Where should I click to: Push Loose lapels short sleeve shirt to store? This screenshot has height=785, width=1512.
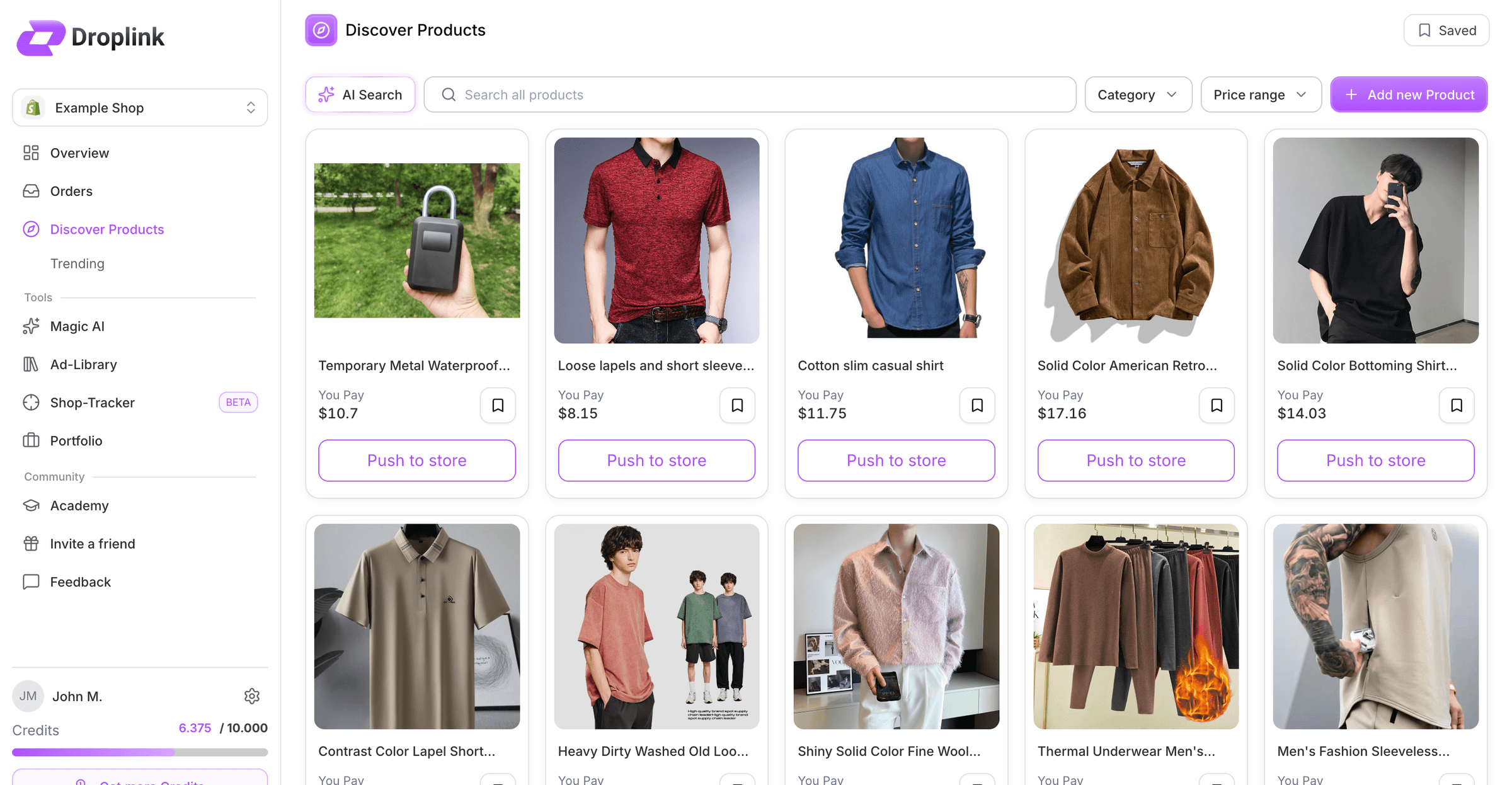(656, 461)
